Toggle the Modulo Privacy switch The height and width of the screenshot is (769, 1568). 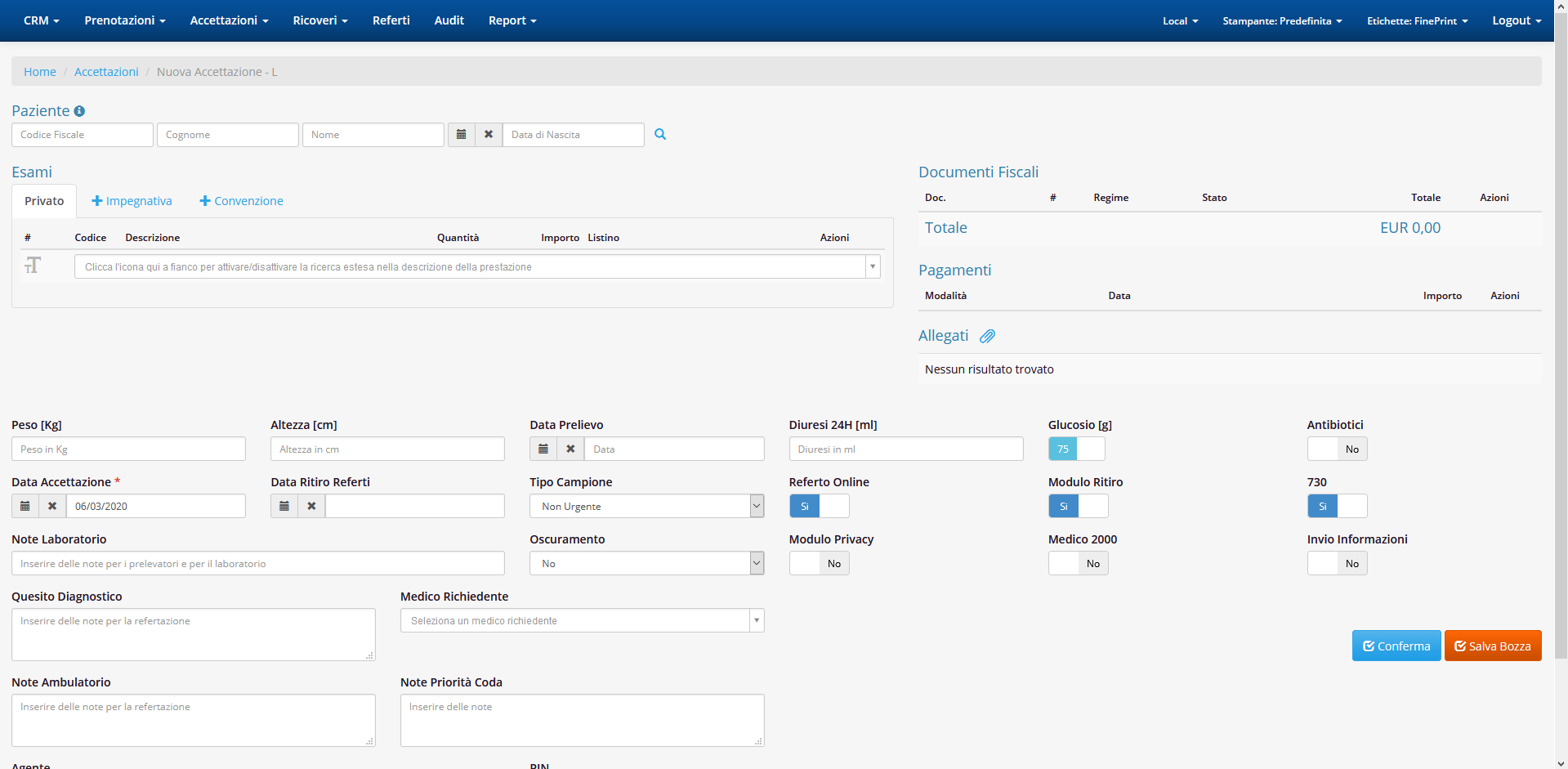point(820,563)
